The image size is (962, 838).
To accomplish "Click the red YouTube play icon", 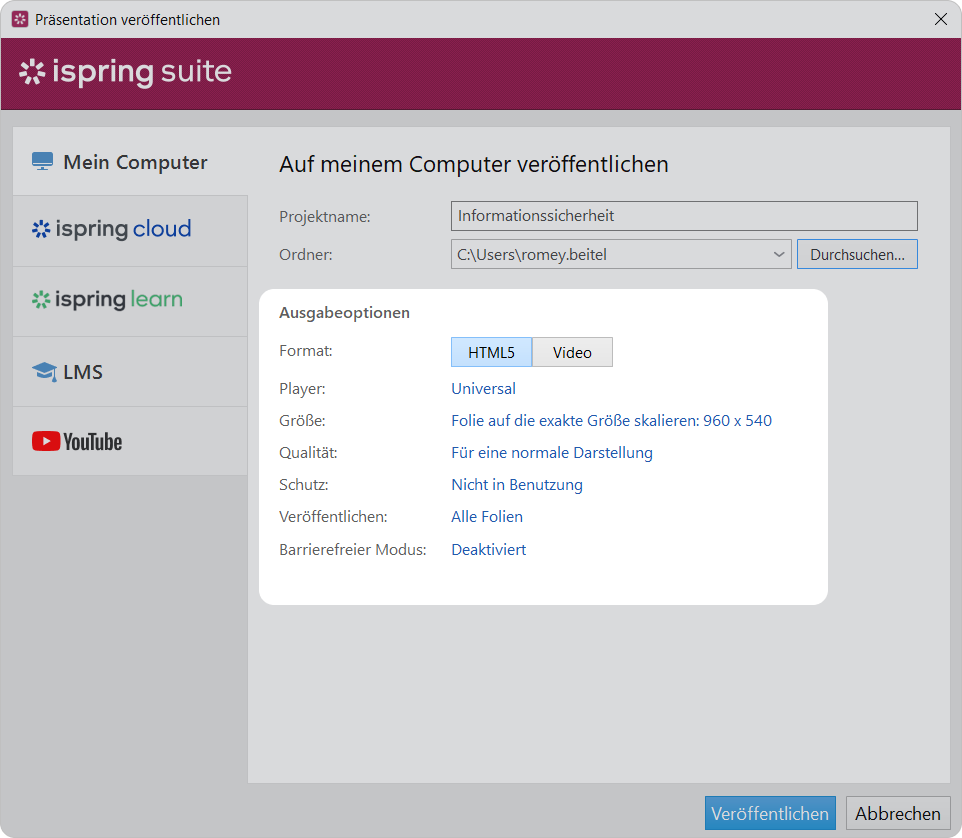I will coord(46,441).
